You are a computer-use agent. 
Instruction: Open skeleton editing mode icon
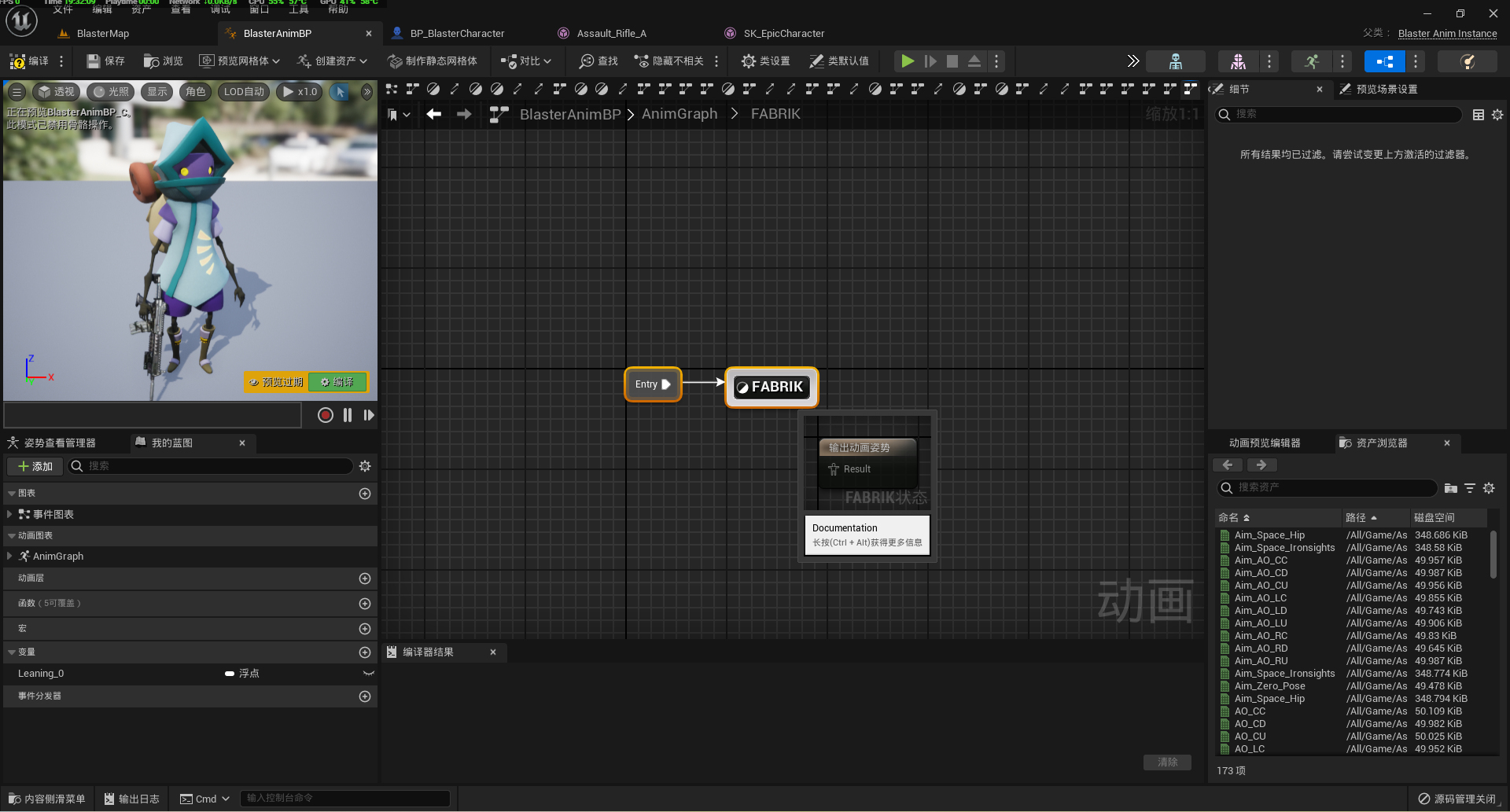click(1176, 61)
